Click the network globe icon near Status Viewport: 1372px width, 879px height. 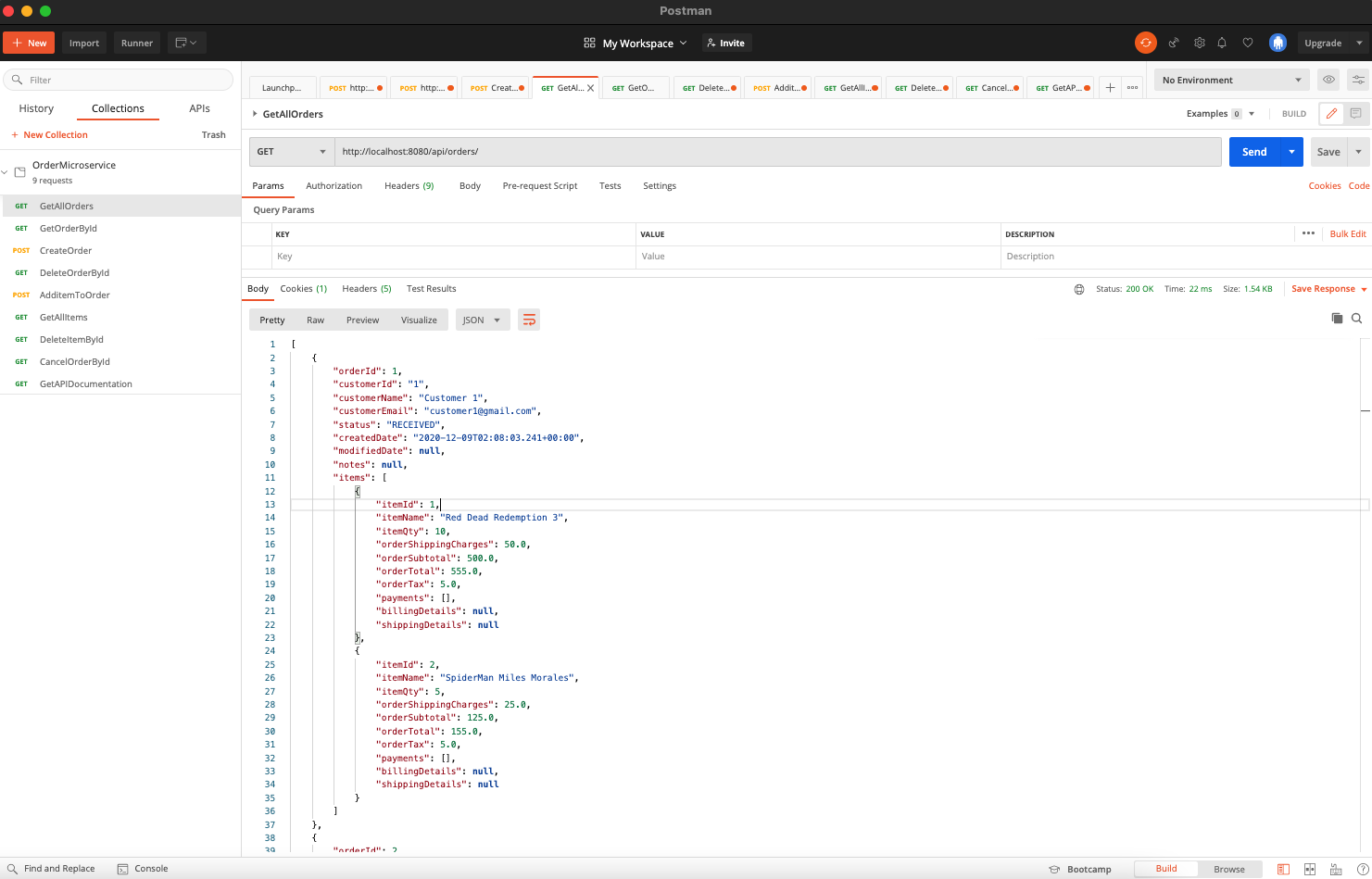1079,289
